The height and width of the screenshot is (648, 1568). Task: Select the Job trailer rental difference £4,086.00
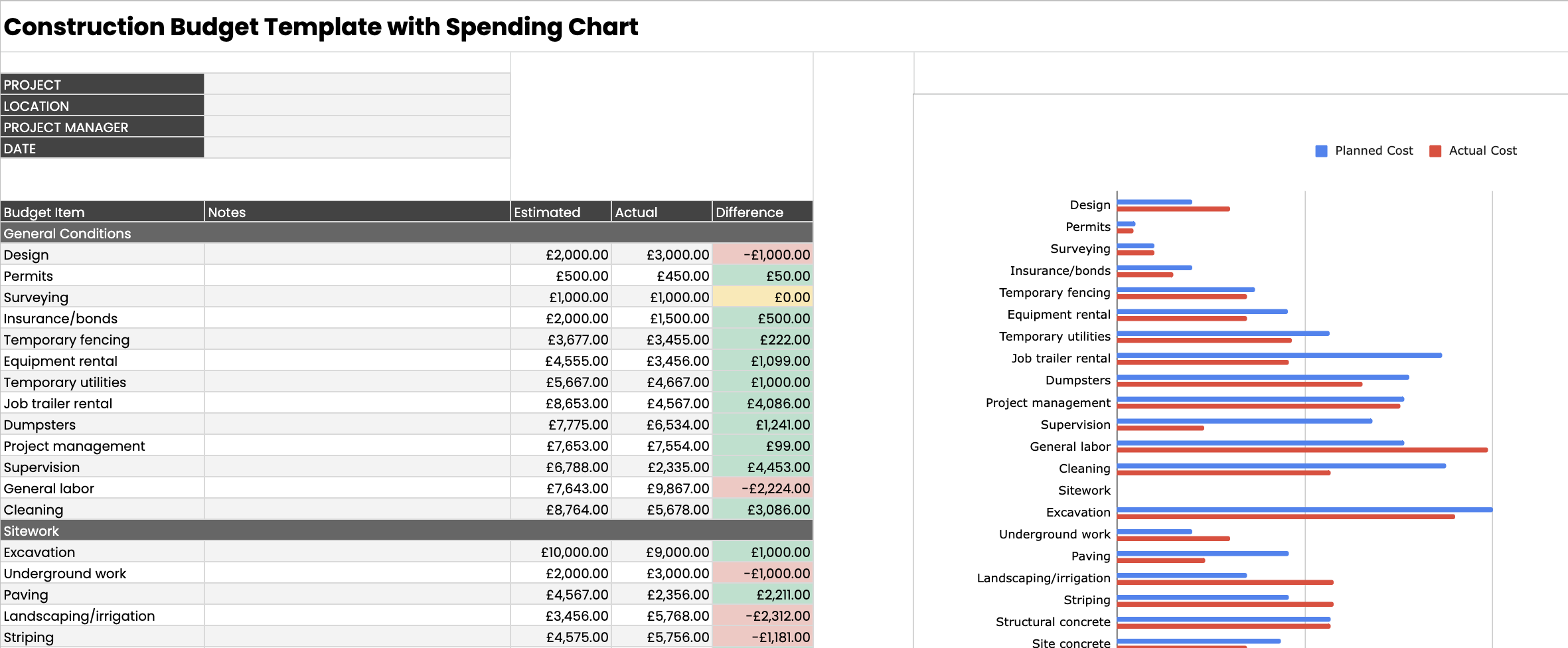(x=763, y=403)
